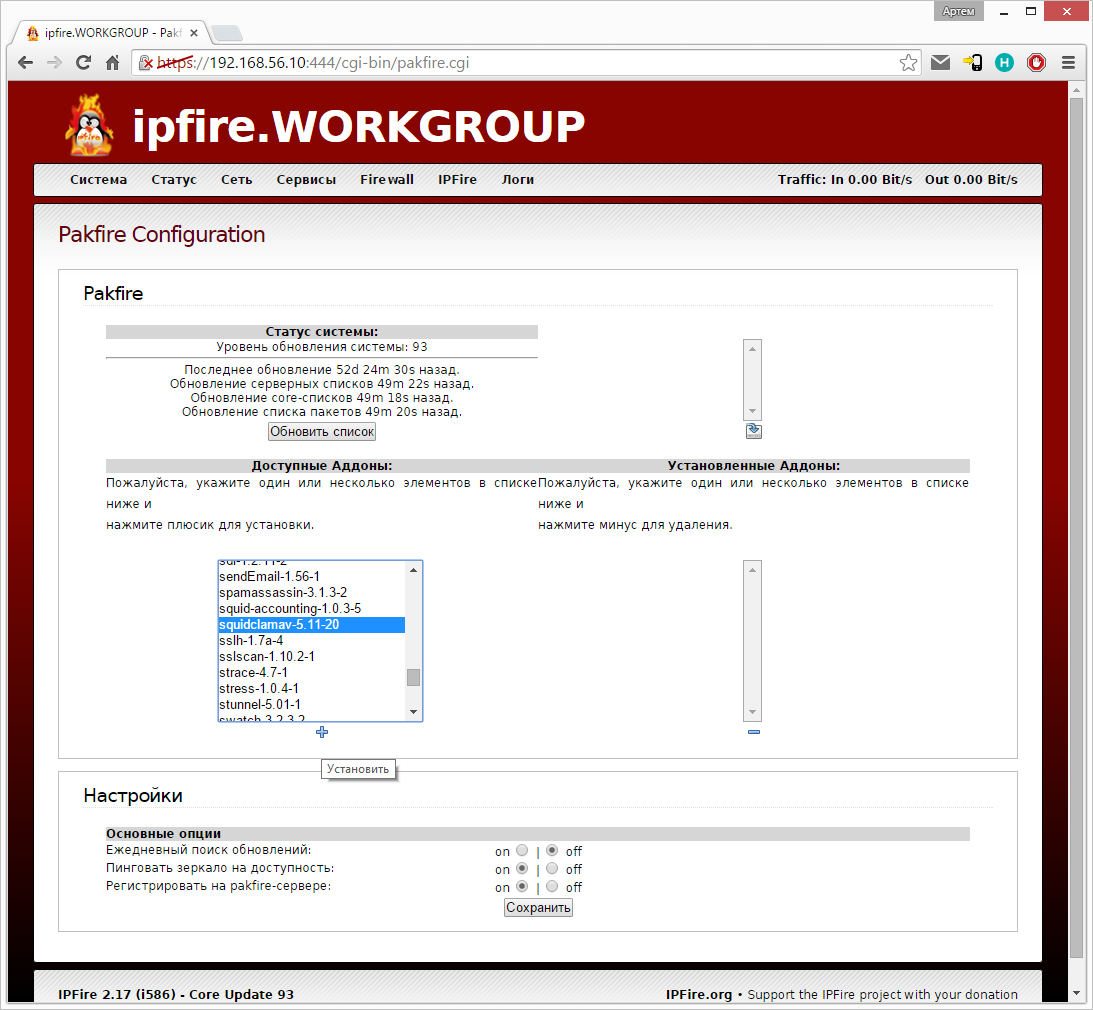Select squidclamav-5.11-20 addon
The height and width of the screenshot is (1010, 1093).
(x=312, y=625)
